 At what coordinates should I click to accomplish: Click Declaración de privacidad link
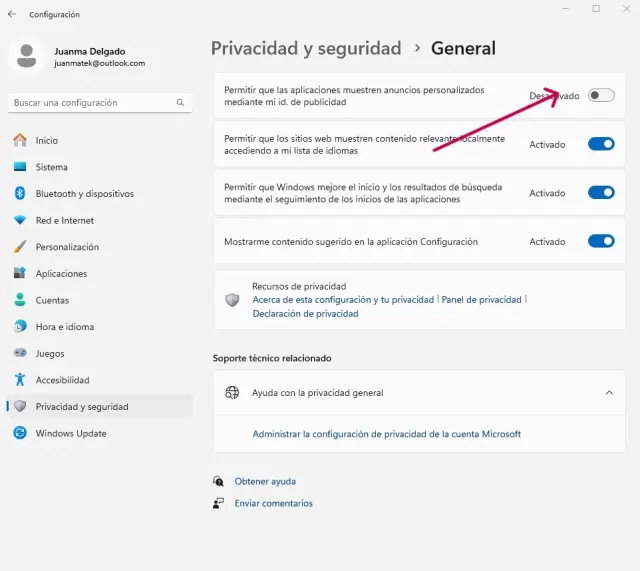[305, 314]
